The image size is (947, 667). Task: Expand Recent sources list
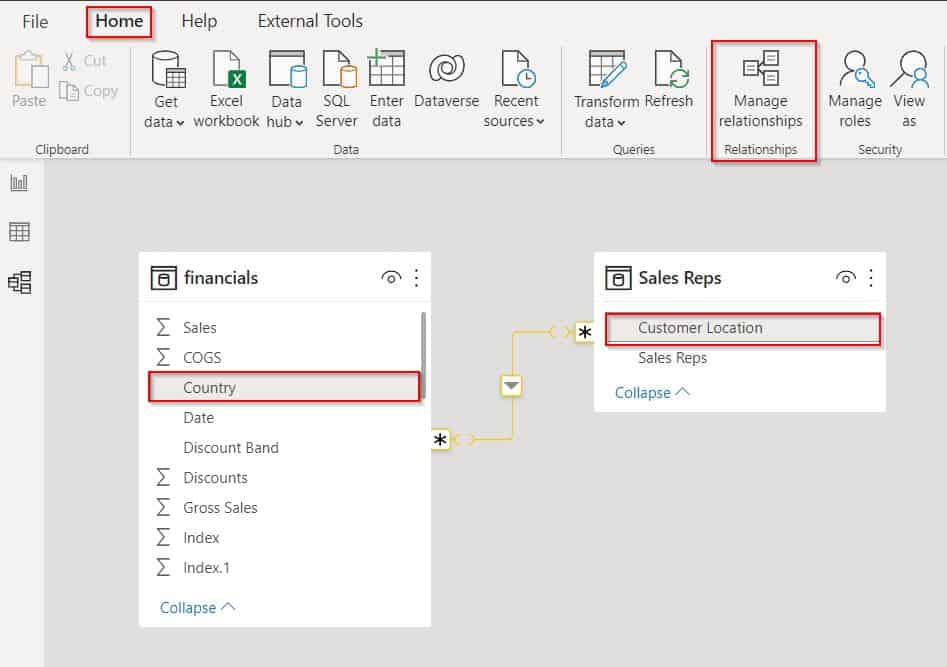click(x=515, y=89)
